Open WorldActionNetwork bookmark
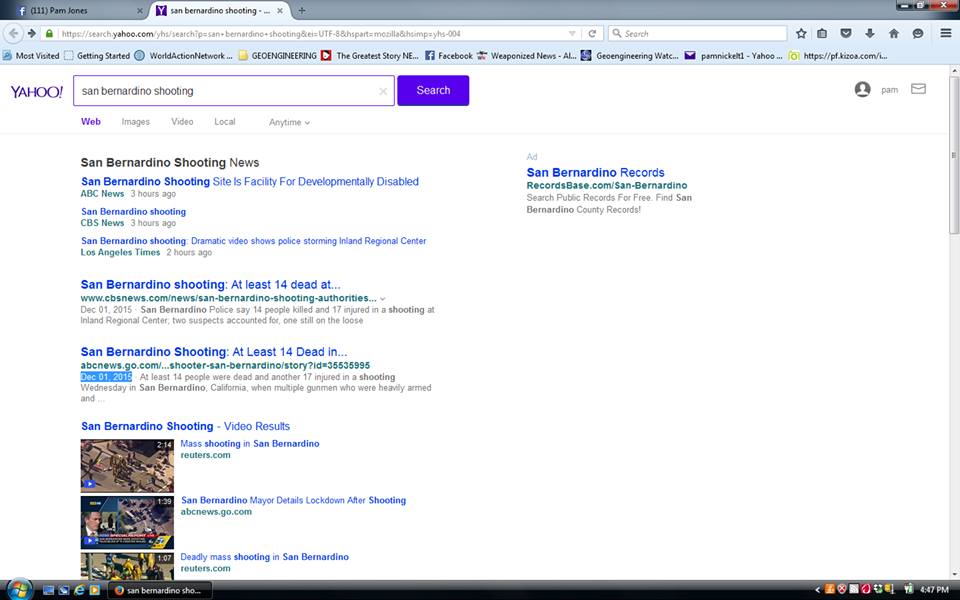Image resolution: width=960 pixels, height=600 pixels. coord(183,56)
